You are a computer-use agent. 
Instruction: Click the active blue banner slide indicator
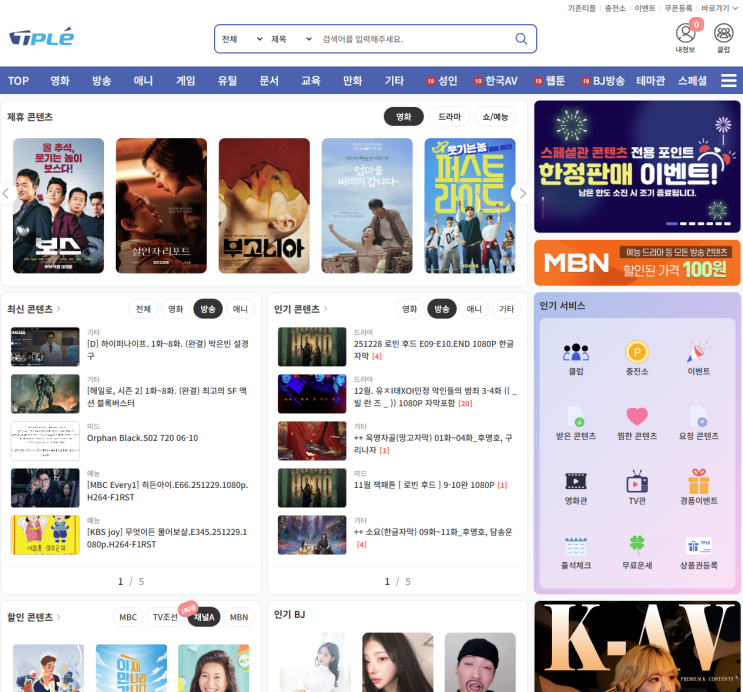click(x=671, y=223)
